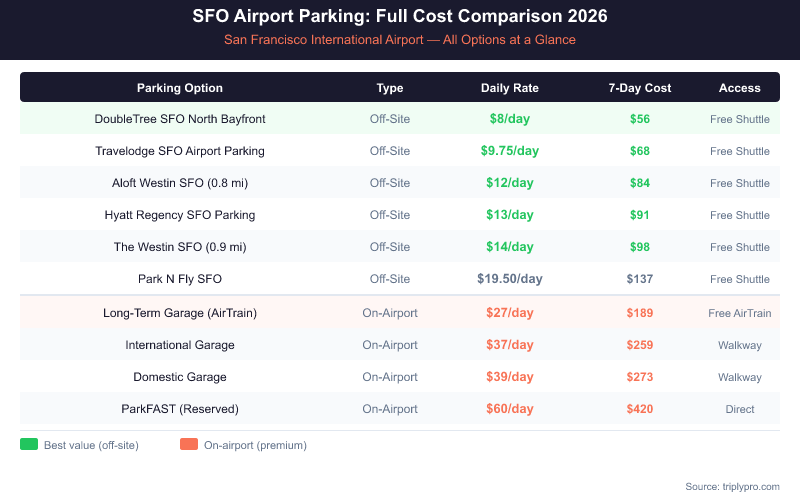Select the Aloft Westin SFO entry

[x=180, y=183]
